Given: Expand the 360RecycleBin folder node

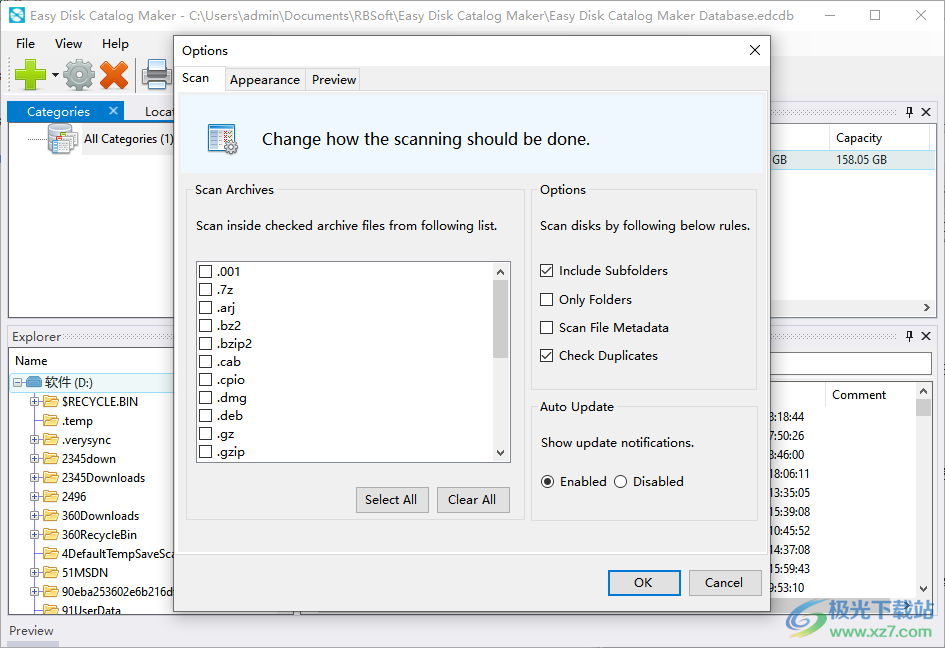Looking at the screenshot, I should [x=34, y=535].
